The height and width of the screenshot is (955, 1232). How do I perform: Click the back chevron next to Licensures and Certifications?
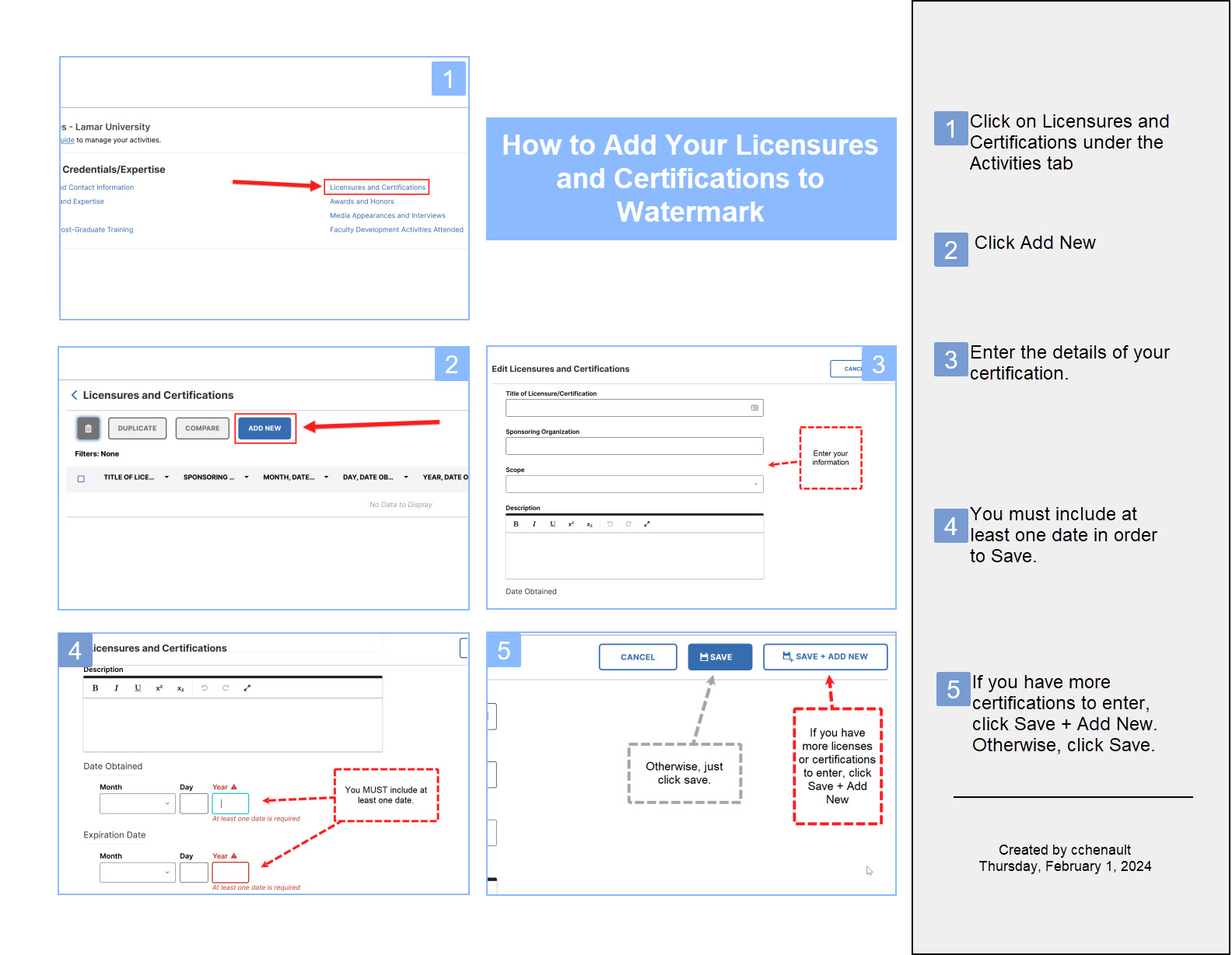click(x=75, y=395)
